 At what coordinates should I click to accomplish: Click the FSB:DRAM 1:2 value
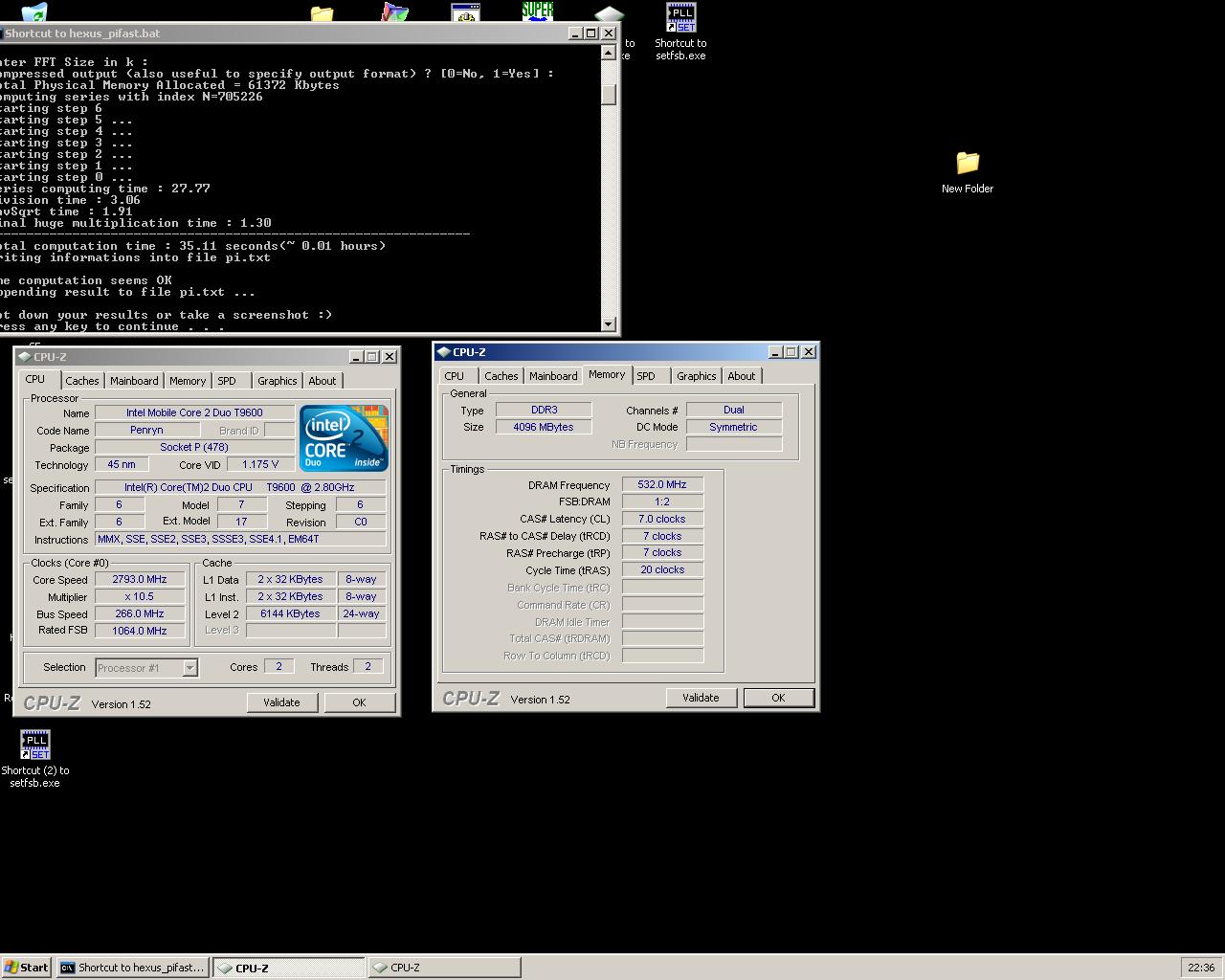point(662,501)
